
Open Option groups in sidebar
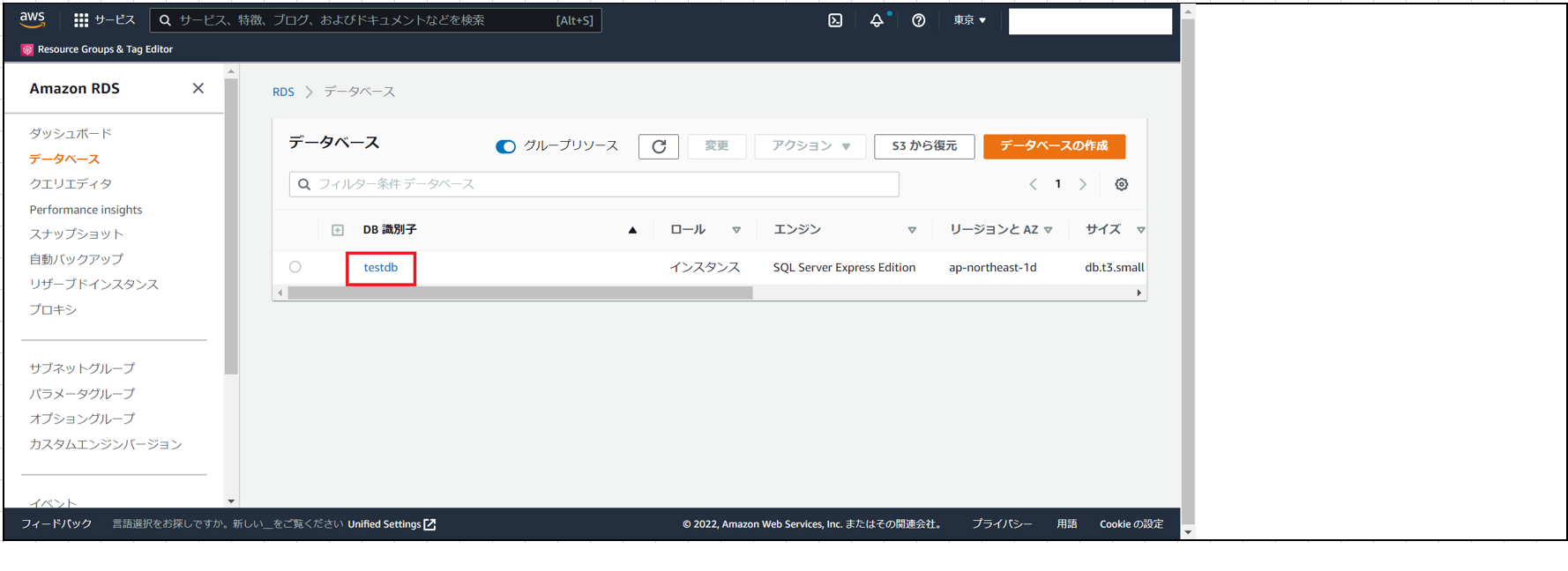coord(82,419)
